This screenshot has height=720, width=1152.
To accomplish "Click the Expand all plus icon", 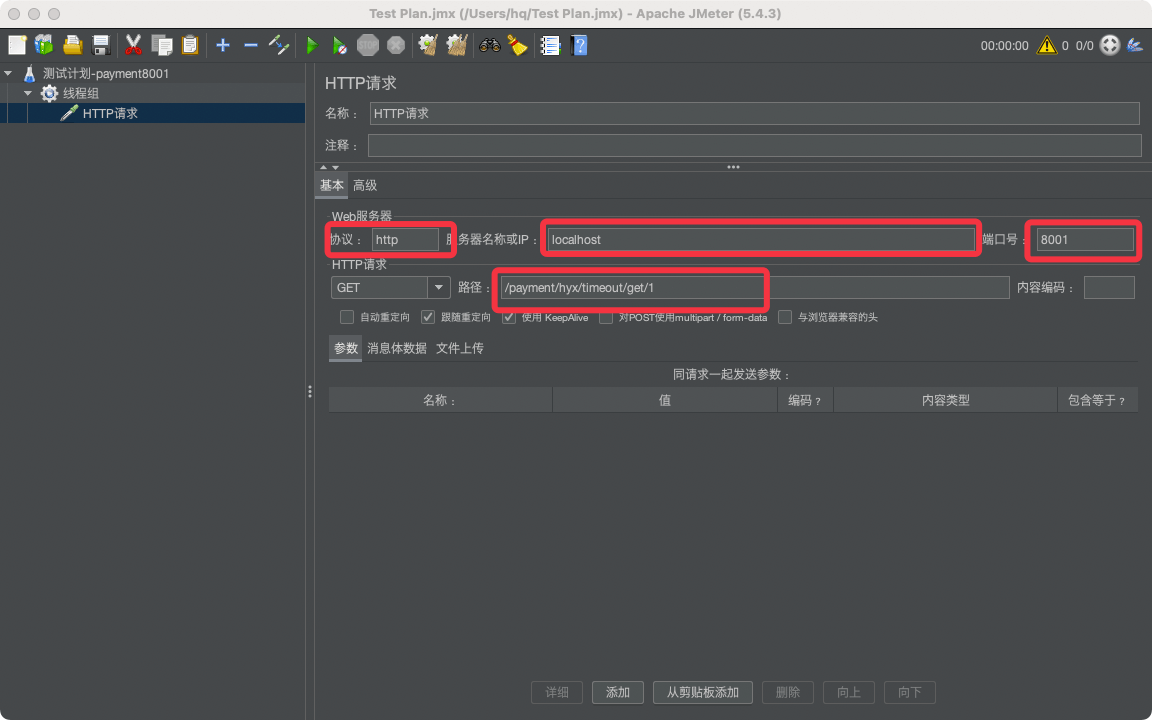I will (223, 46).
